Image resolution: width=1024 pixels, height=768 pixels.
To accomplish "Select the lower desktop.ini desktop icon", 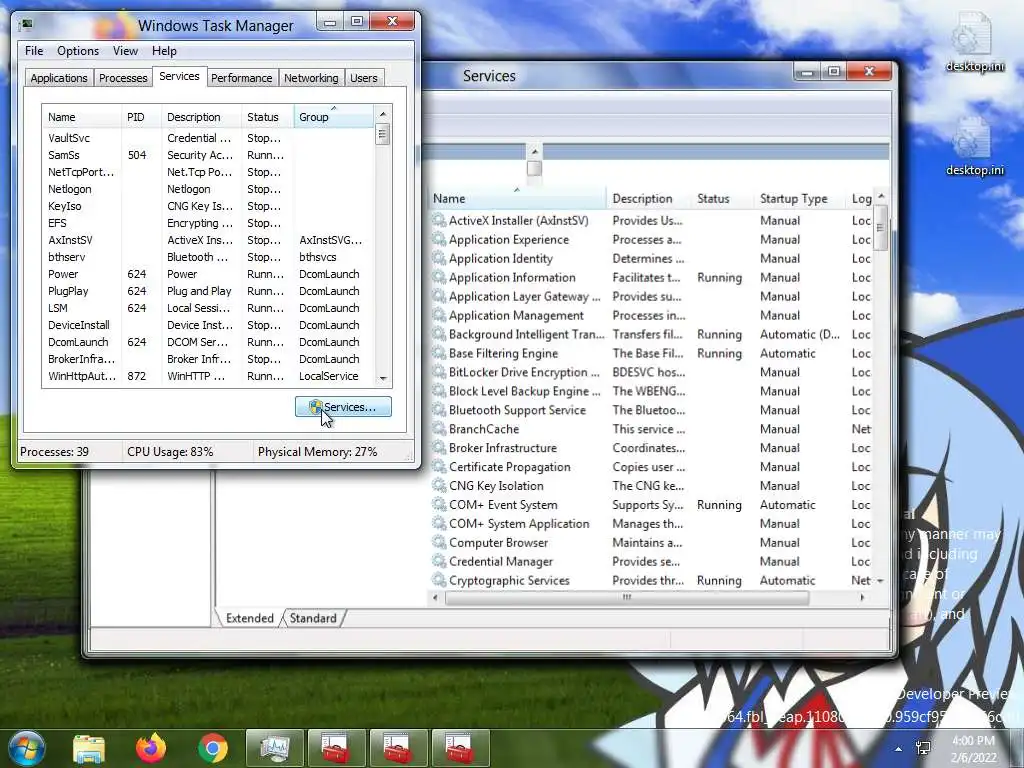I will tap(974, 146).
